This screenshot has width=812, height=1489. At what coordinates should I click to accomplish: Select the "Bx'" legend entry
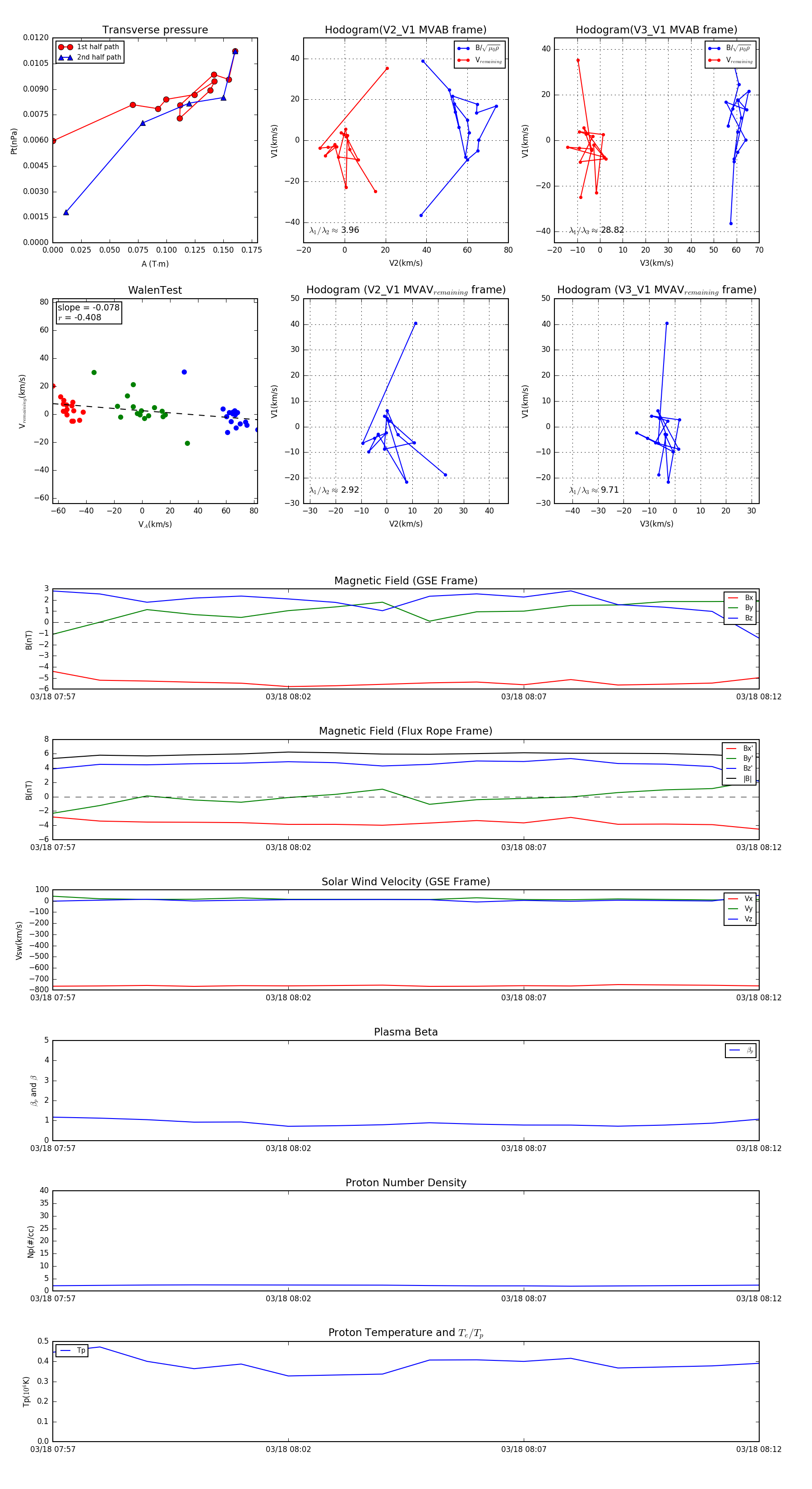(x=740, y=749)
